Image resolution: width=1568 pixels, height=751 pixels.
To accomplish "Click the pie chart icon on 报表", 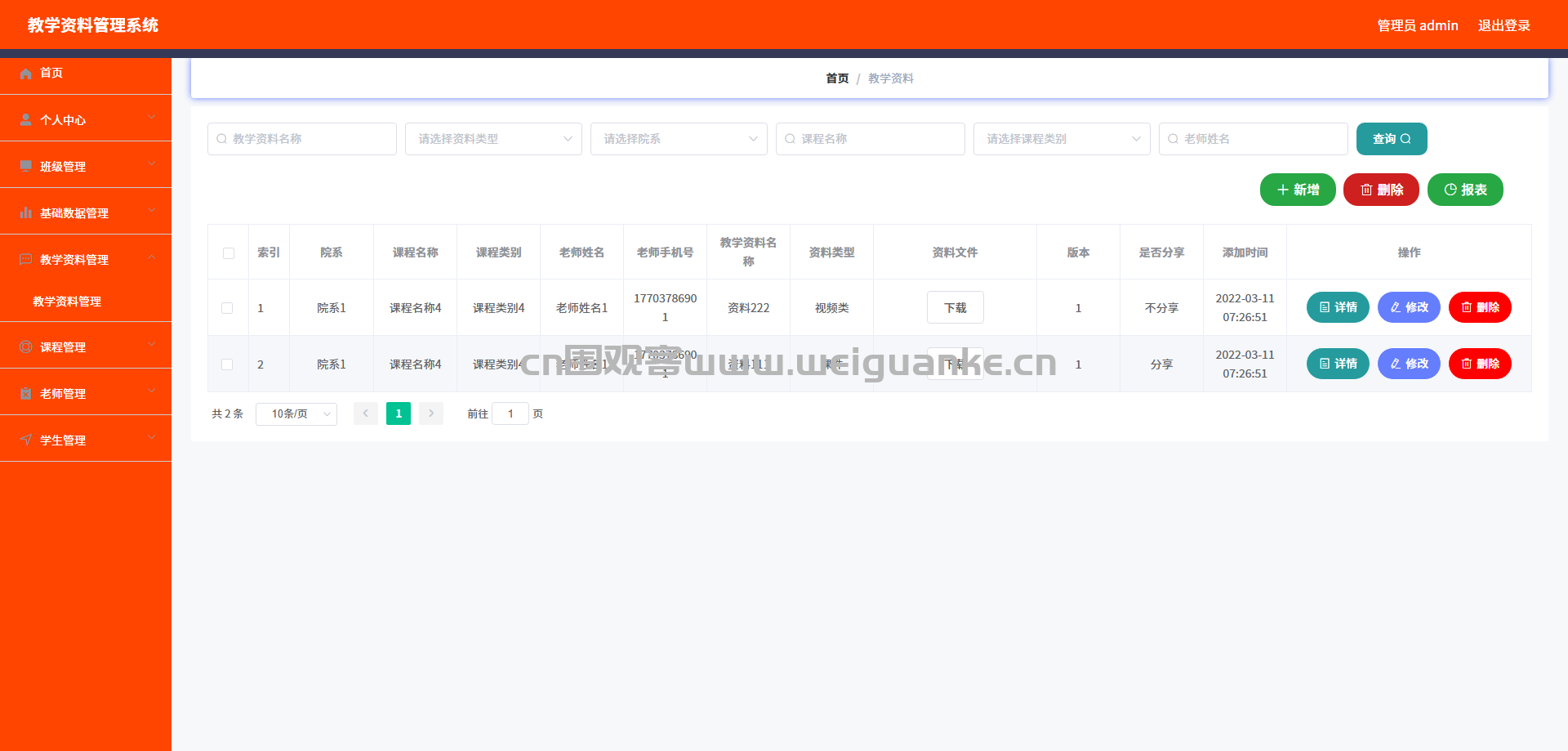I will click(1450, 190).
